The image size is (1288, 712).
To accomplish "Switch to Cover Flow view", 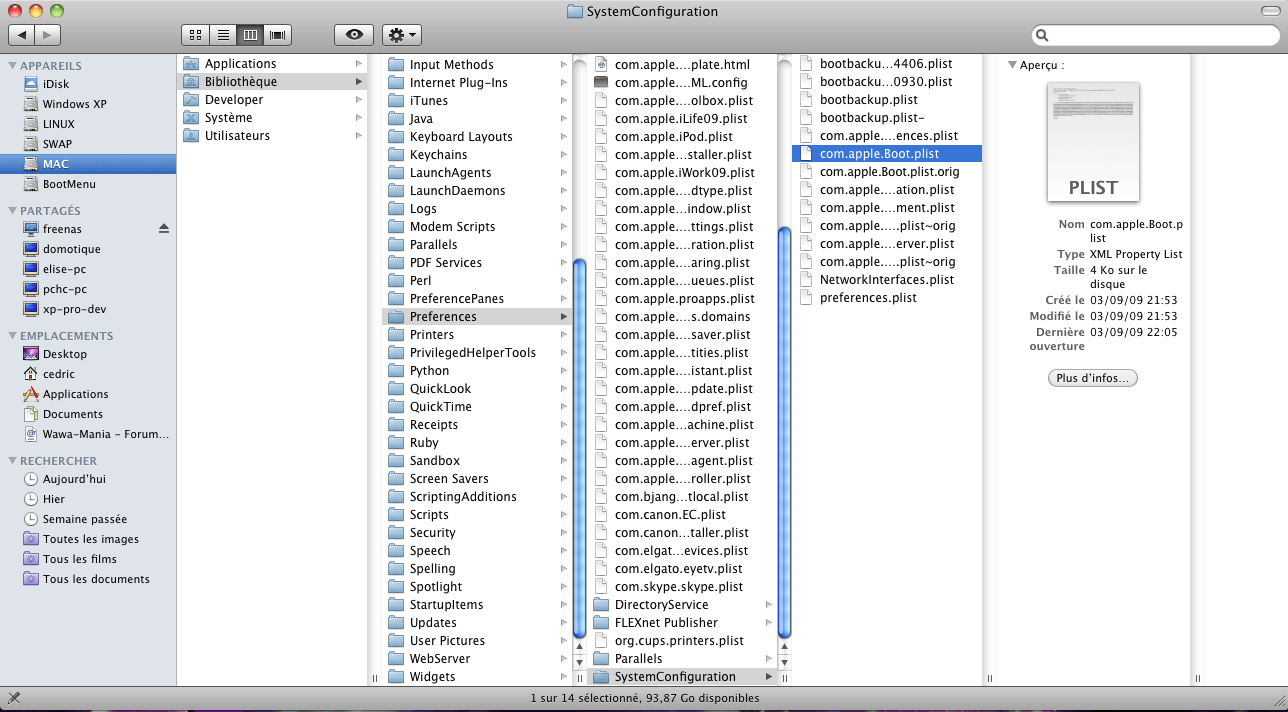I will pyautogui.click(x=277, y=35).
